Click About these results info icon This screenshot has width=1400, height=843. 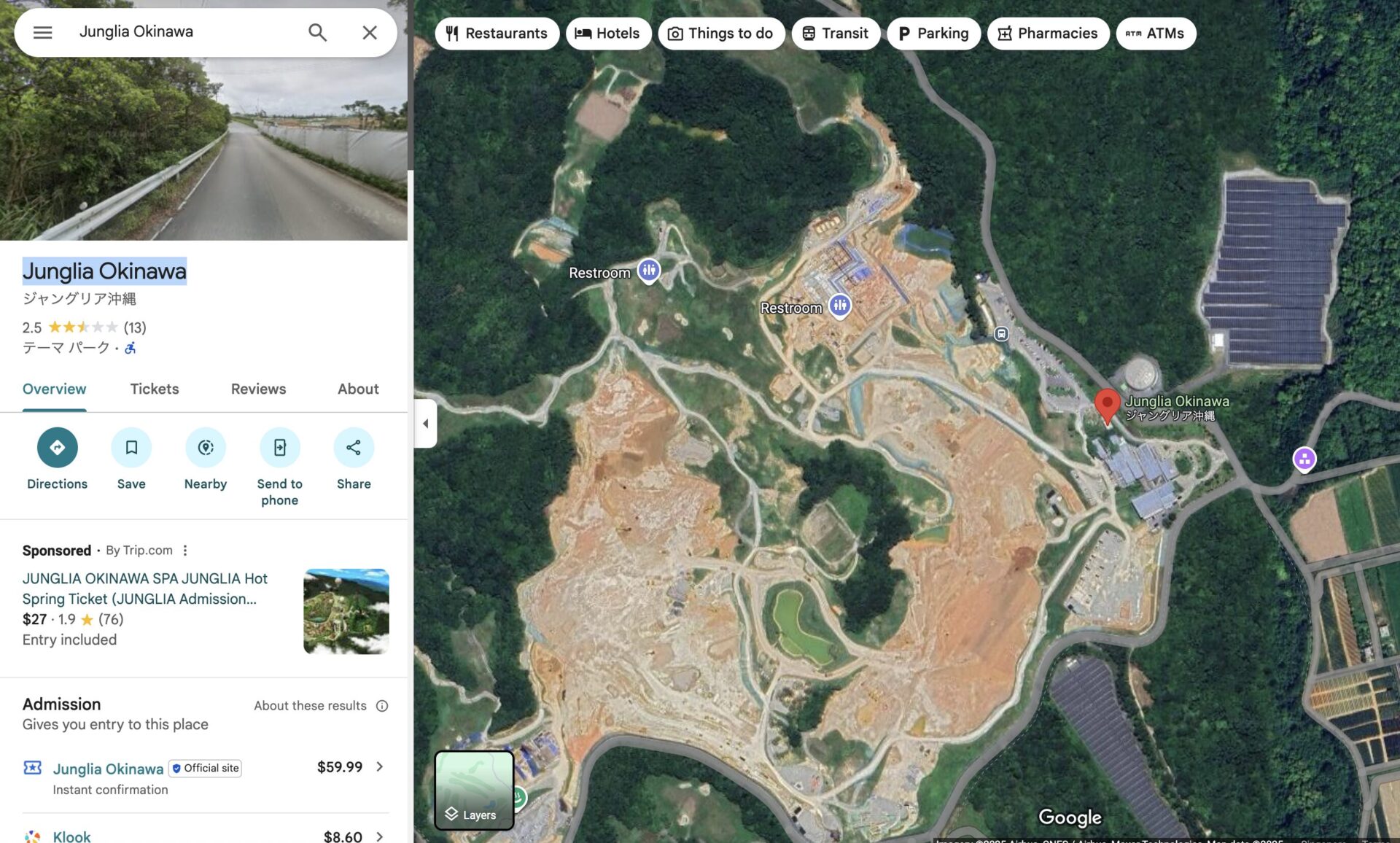pyautogui.click(x=382, y=706)
